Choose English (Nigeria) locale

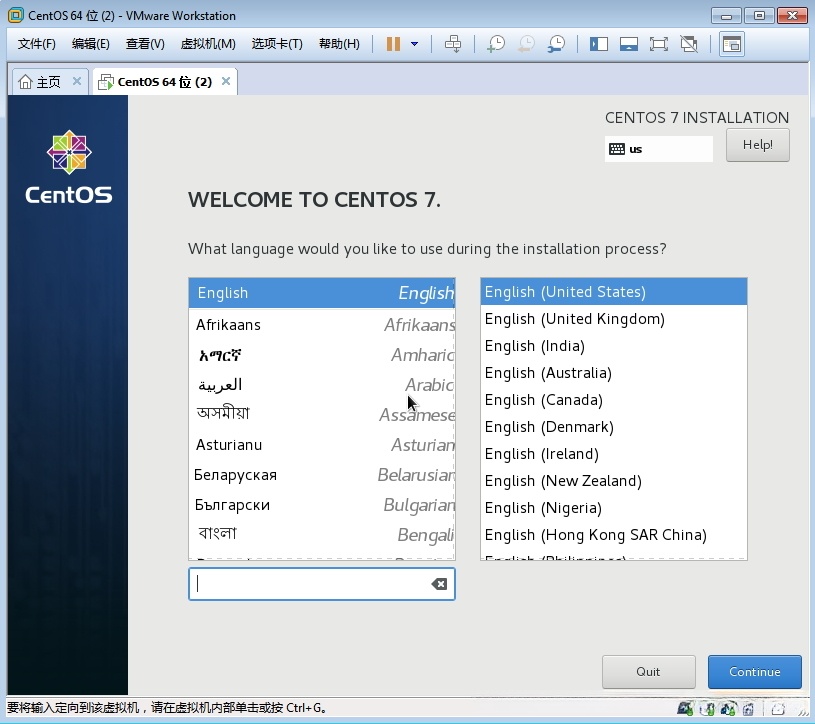click(614, 508)
